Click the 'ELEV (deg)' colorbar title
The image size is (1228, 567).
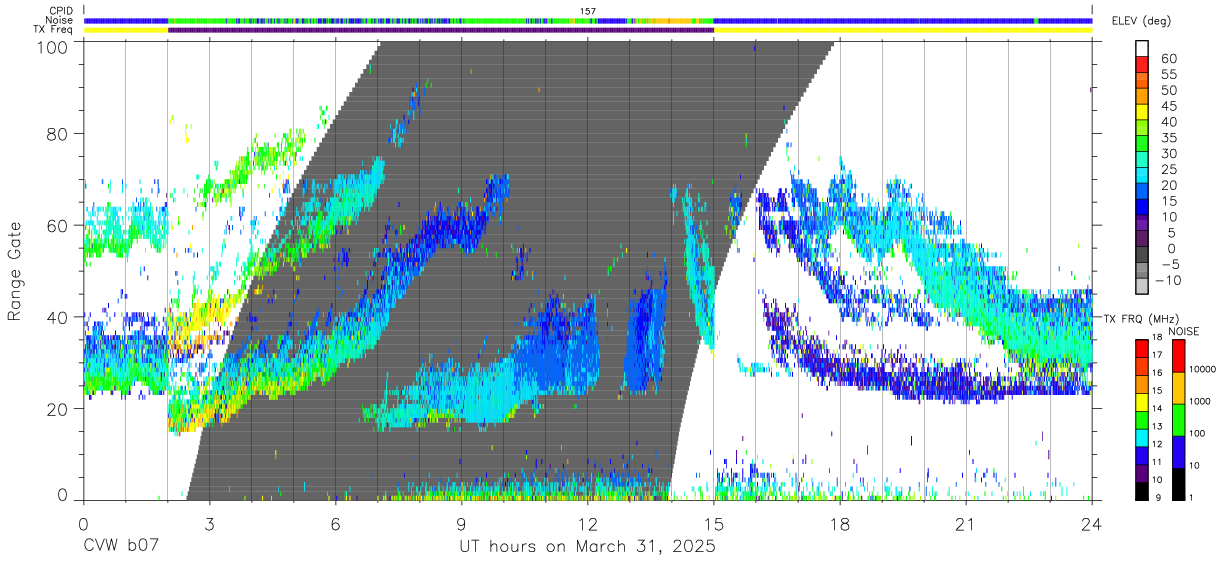click(1141, 21)
